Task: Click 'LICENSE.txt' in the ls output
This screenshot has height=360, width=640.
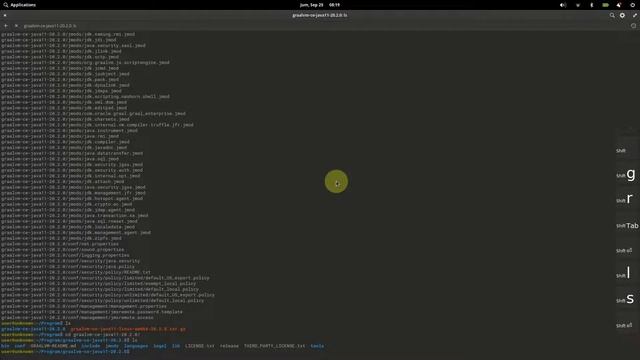Action: (x=200, y=346)
